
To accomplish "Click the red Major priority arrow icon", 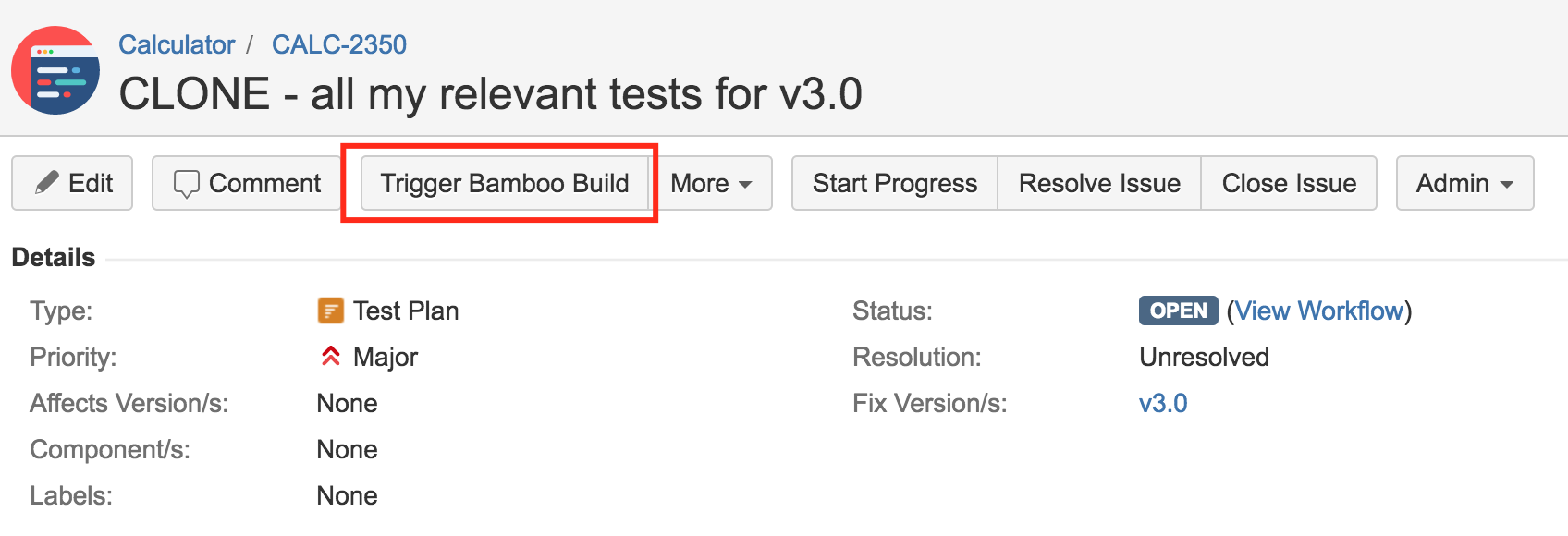I will pyautogui.click(x=330, y=356).
